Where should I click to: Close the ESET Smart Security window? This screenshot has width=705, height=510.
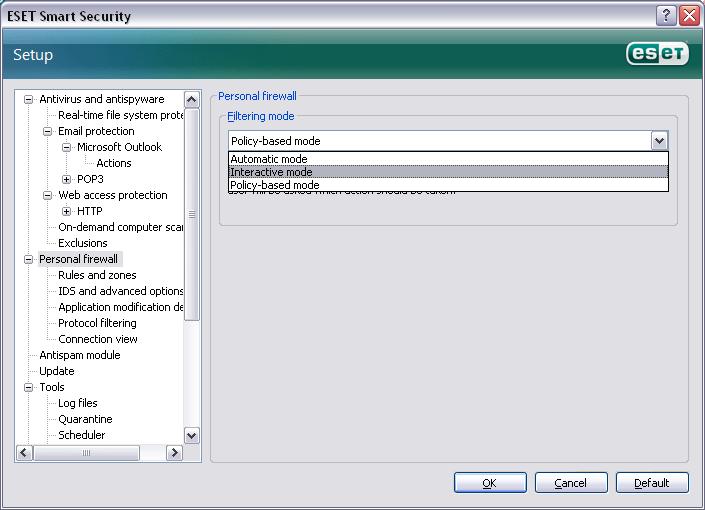[x=689, y=16]
